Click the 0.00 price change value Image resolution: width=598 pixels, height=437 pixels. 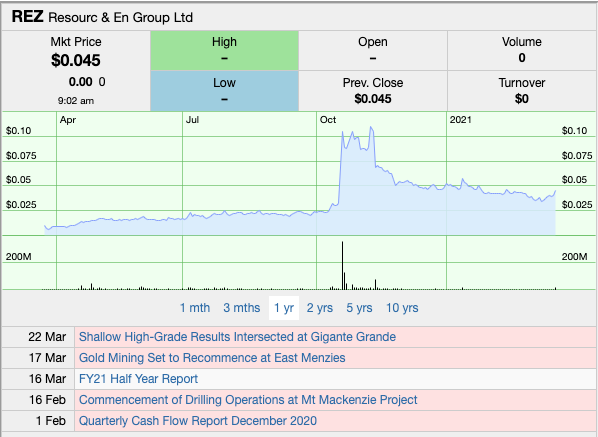click(x=80, y=82)
